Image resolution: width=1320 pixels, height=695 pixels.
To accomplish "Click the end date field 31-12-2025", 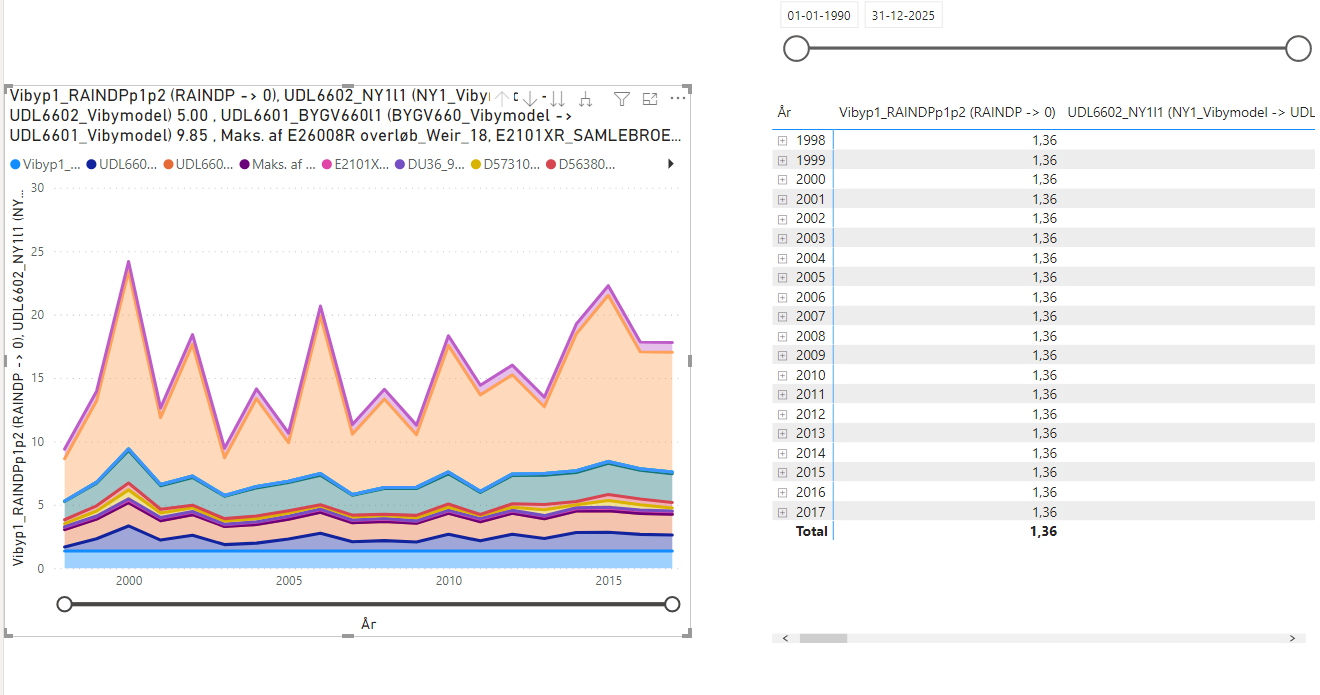I will pyautogui.click(x=904, y=16).
